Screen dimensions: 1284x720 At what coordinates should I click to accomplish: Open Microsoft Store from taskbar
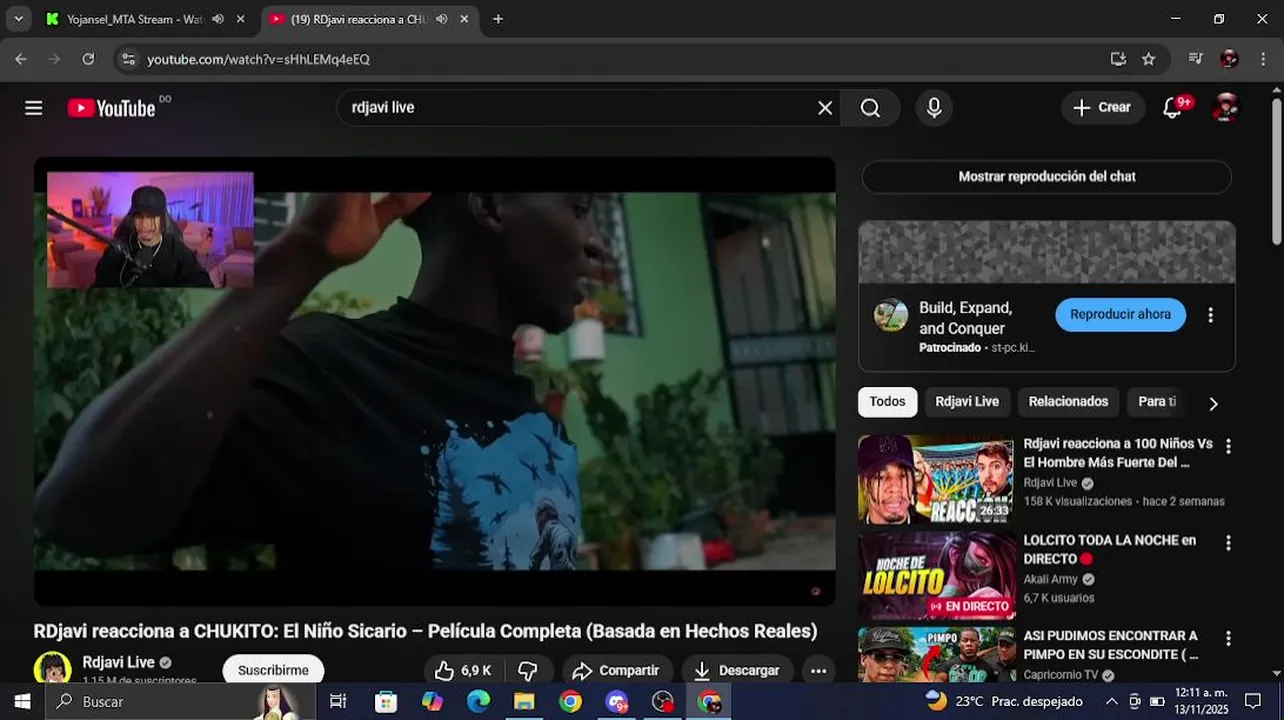(385, 702)
